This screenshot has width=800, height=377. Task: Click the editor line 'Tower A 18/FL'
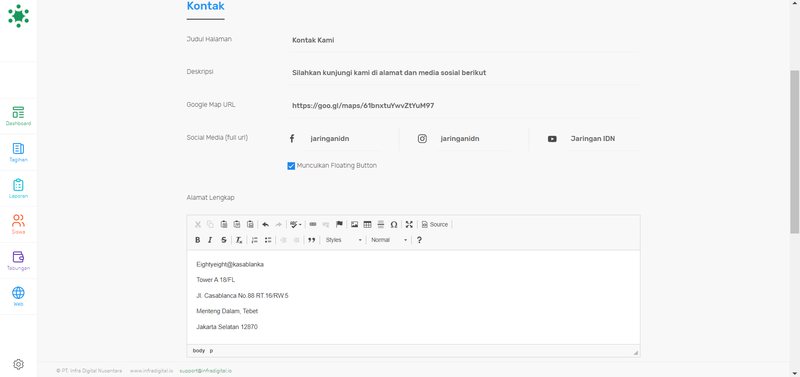216,280
